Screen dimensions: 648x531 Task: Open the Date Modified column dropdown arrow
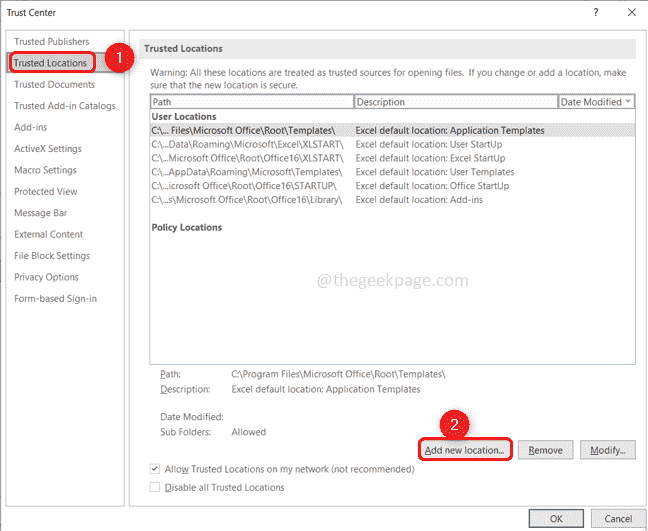pos(627,102)
